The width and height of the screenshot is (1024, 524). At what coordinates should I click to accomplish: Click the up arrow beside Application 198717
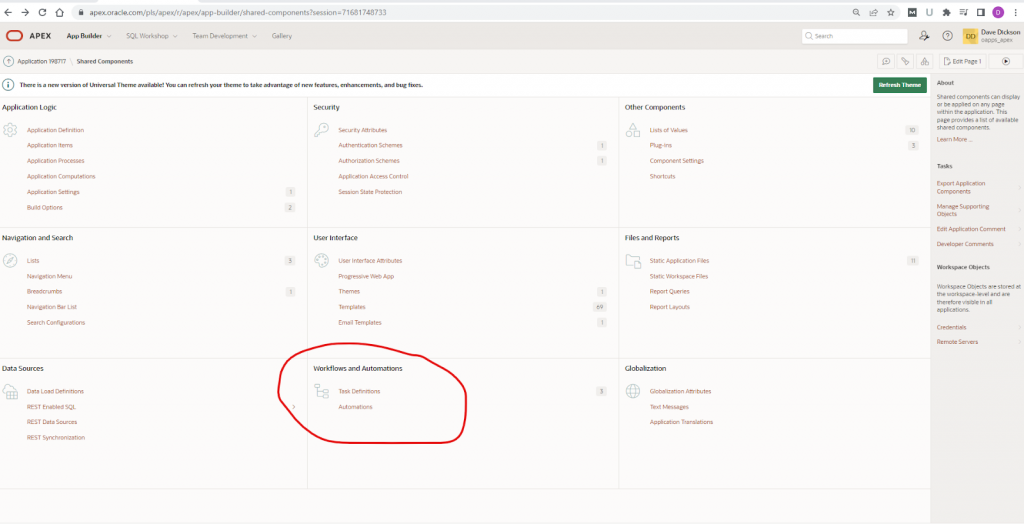tap(8, 61)
